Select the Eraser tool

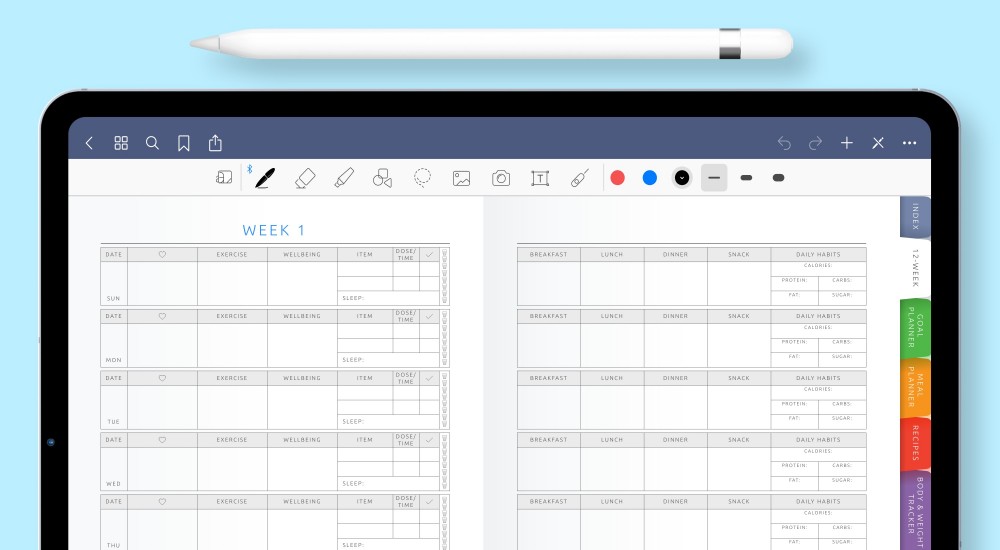click(x=305, y=178)
